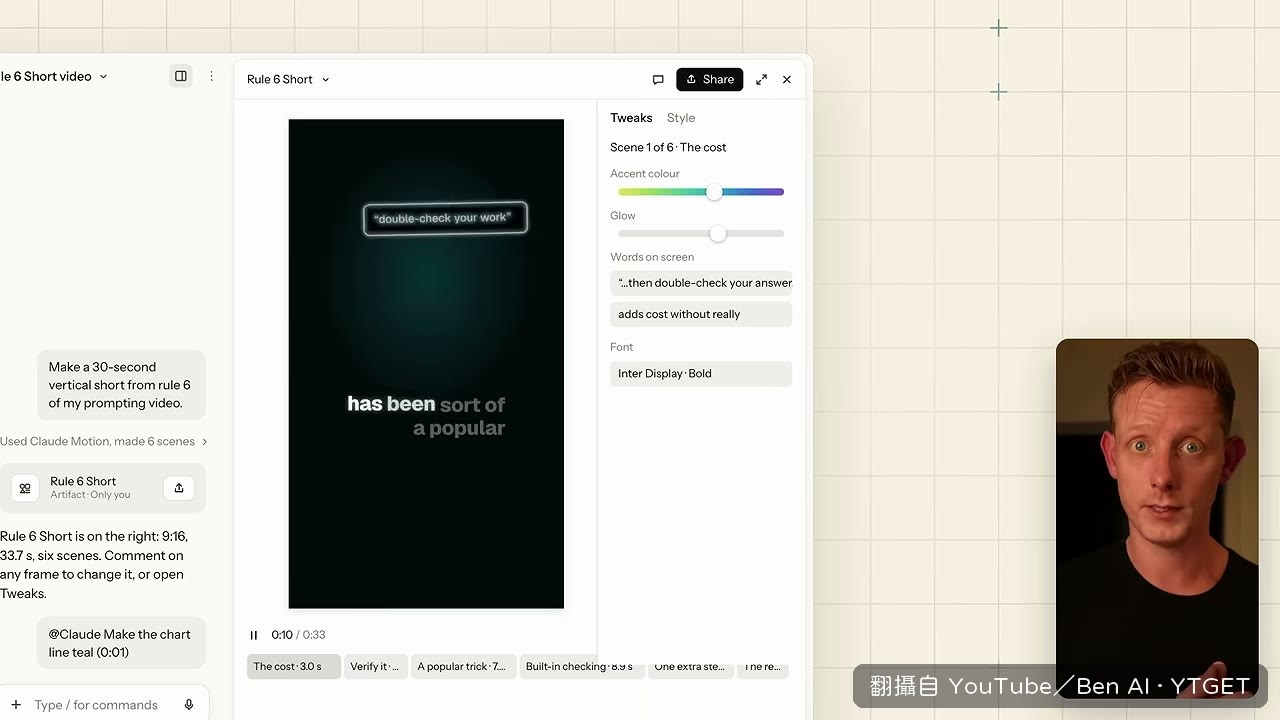The height and width of the screenshot is (720, 1280).
Task: Expand the artifact panel to fullscreen
Action: [761, 79]
